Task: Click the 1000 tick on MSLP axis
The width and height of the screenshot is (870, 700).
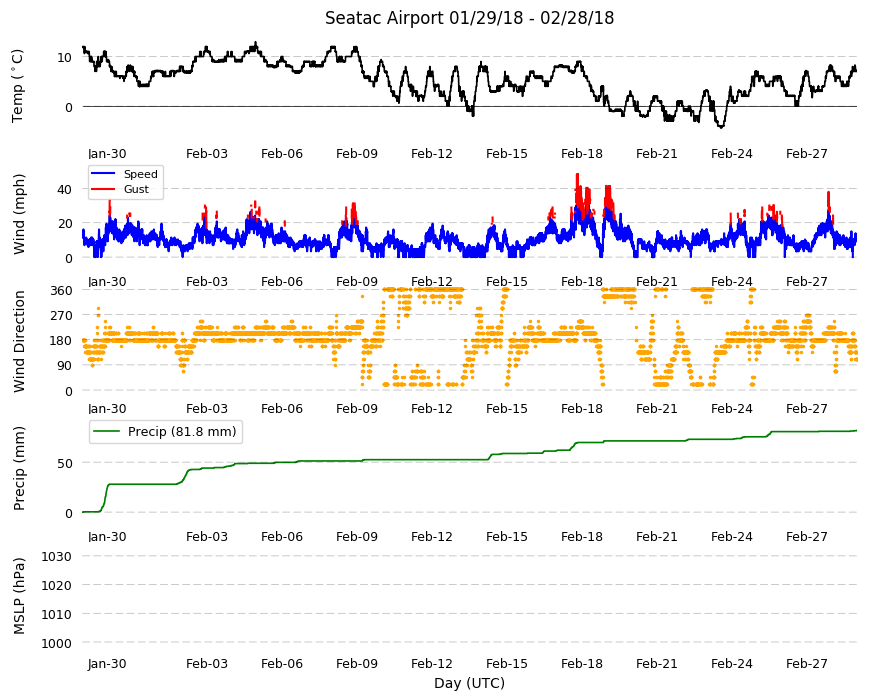Action: [x=57, y=643]
